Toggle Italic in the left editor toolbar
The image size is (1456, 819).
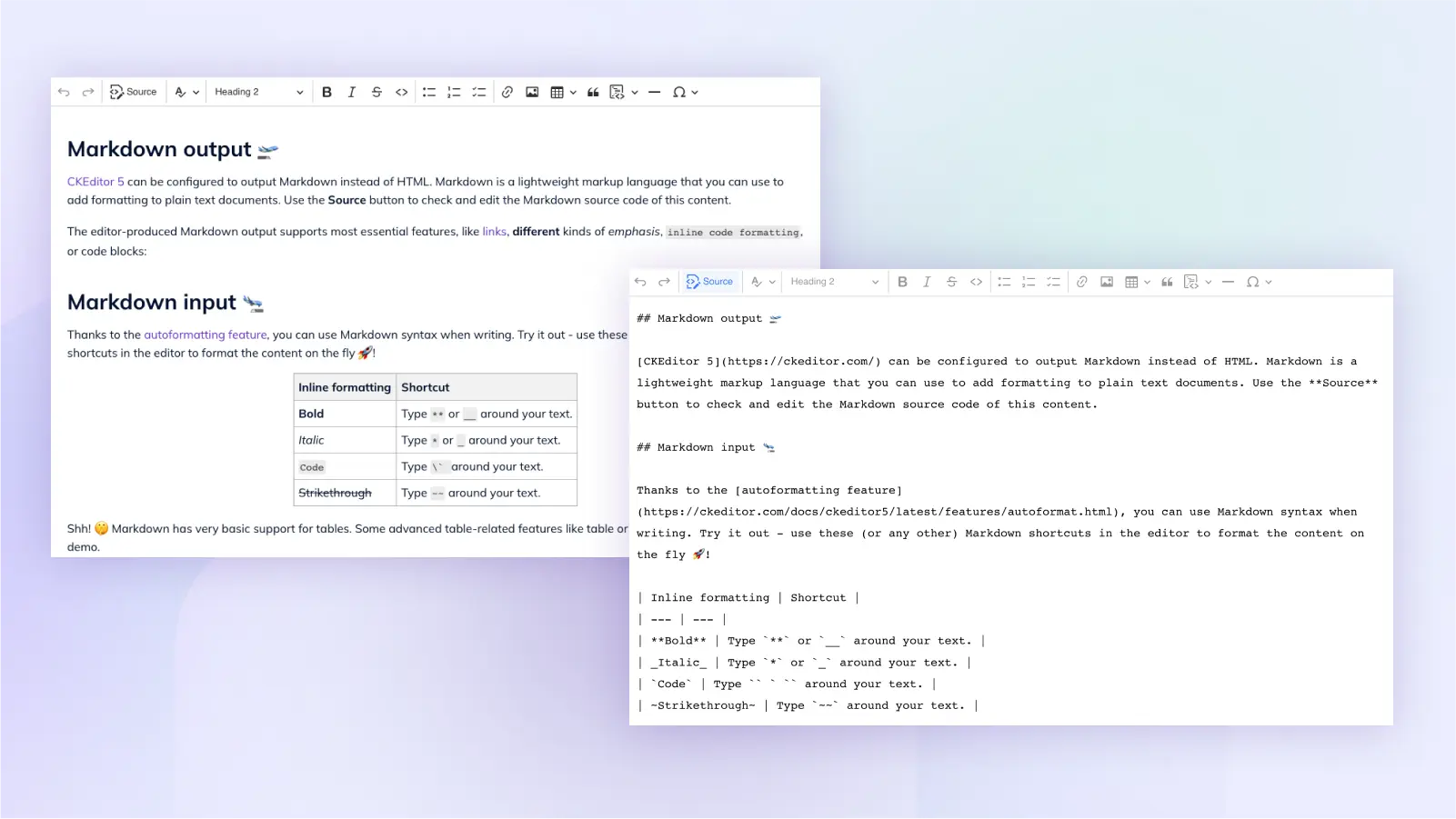[352, 92]
